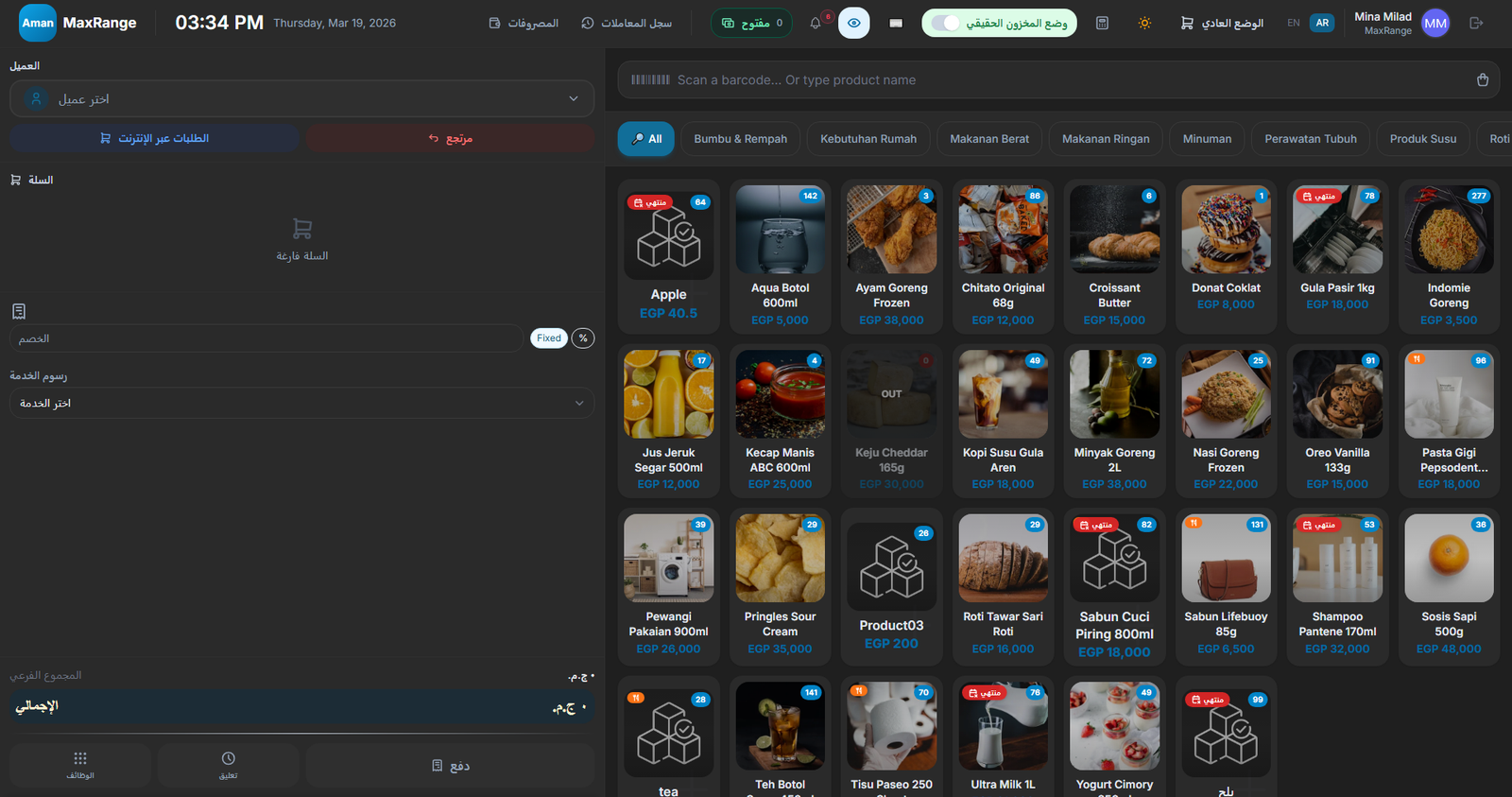Add Jus Jeruk Segar 500ml to cart
Image resolution: width=1512 pixels, height=797 pixels.
(669, 421)
